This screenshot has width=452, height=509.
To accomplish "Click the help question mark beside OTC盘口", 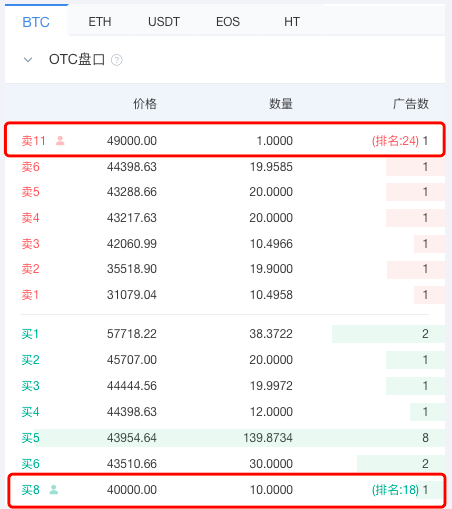I will coord(116,60).
